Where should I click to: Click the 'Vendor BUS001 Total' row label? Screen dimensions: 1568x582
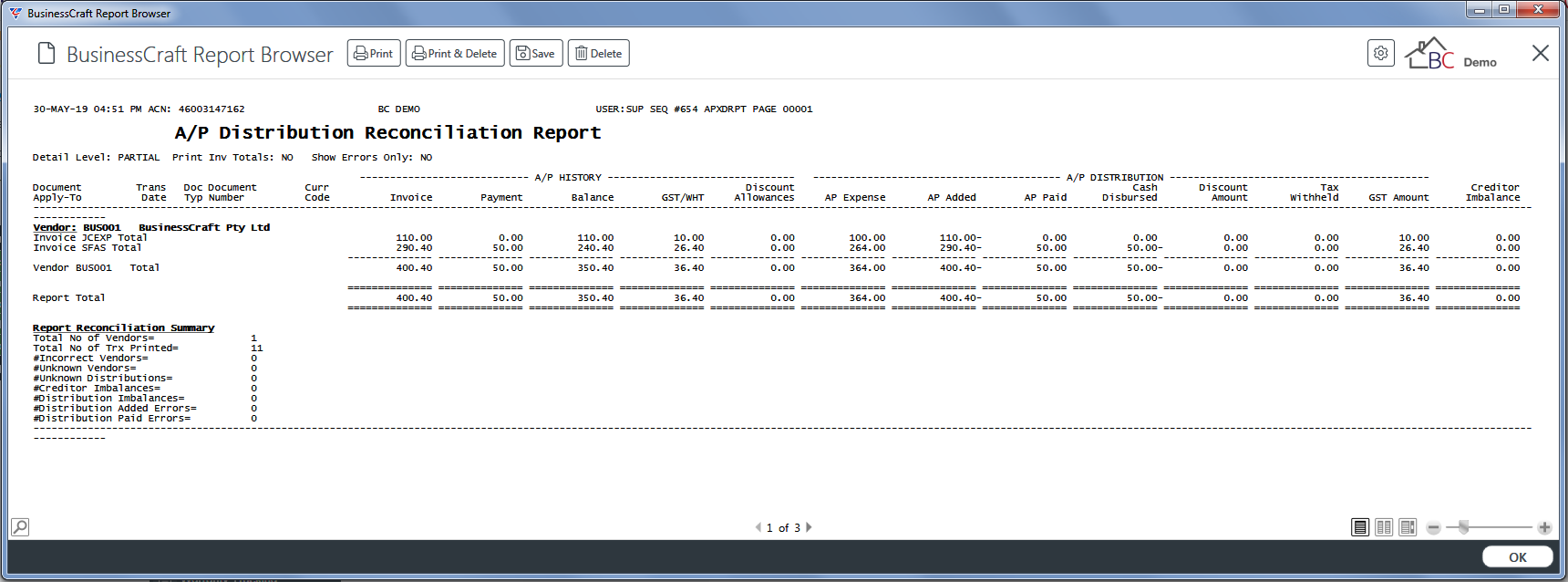click(97, 267)
